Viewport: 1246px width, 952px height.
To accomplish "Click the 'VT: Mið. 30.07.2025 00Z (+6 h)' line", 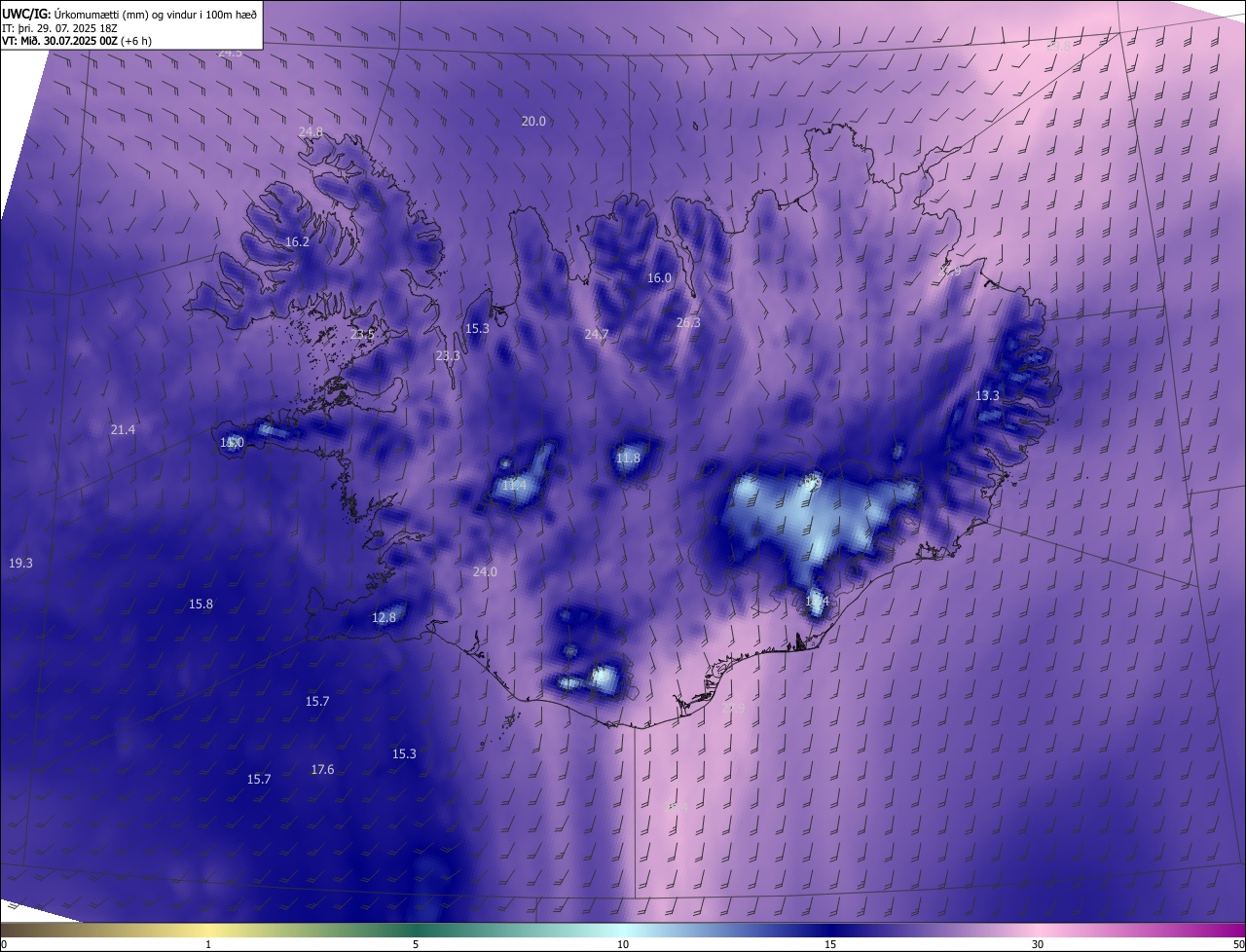I will 77,41.
